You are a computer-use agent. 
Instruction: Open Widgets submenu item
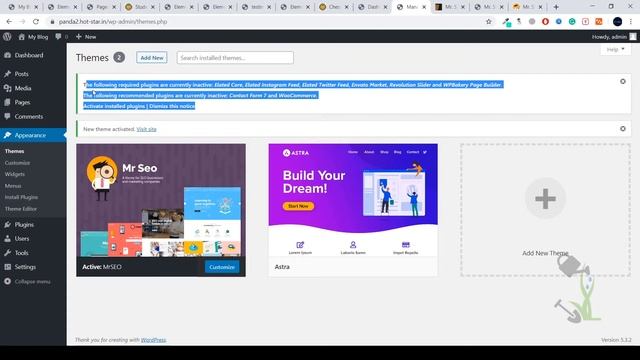[x=15, y=174]
